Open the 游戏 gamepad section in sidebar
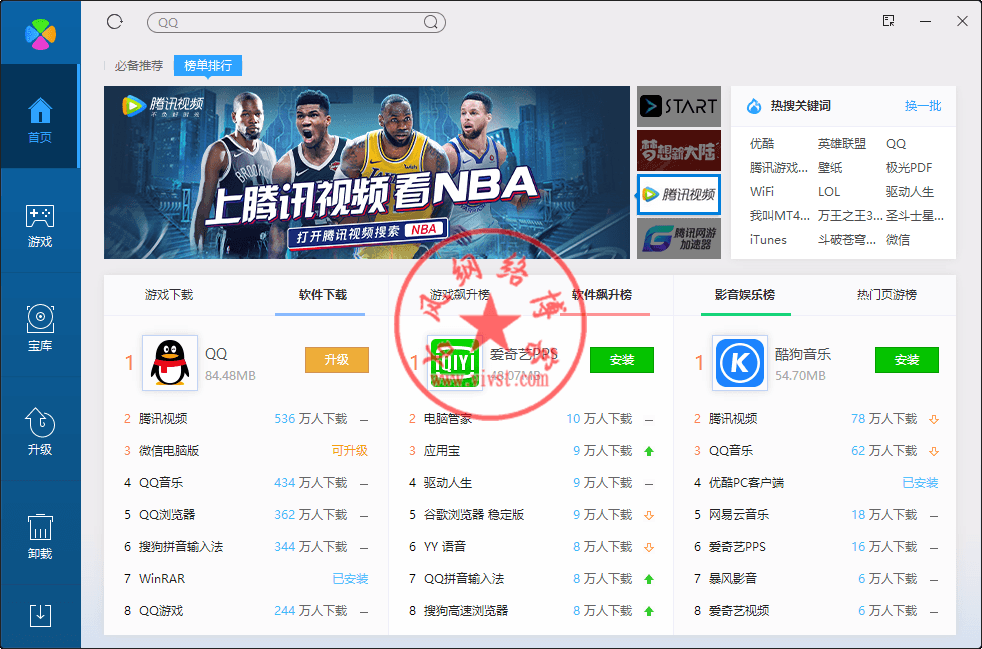 click(x=40, y=226)
